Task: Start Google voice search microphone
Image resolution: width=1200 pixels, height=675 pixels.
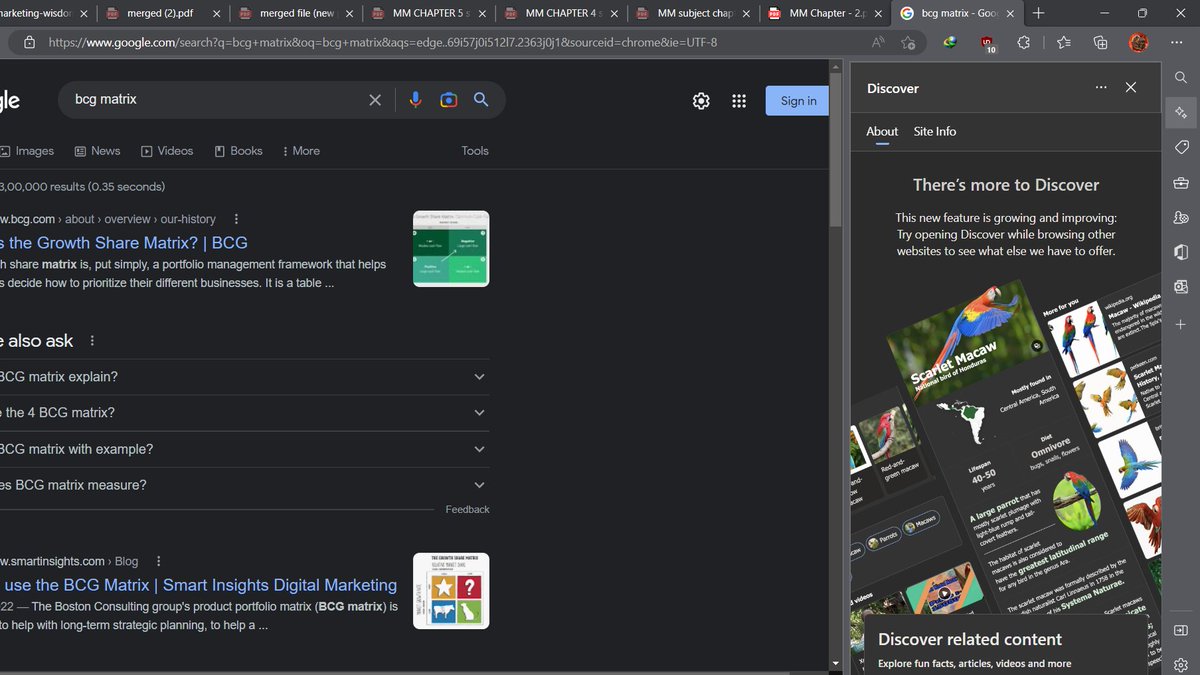Action: point(416,100)
